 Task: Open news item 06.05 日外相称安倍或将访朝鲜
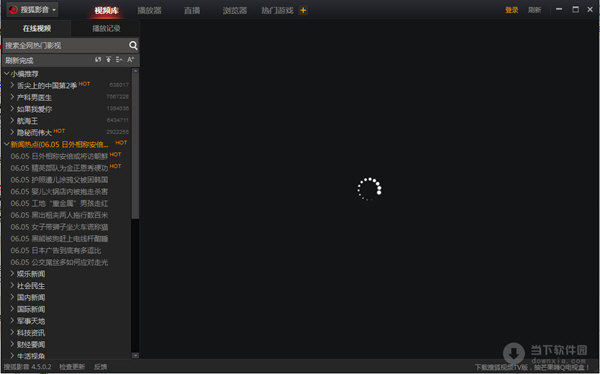[59, 156]
